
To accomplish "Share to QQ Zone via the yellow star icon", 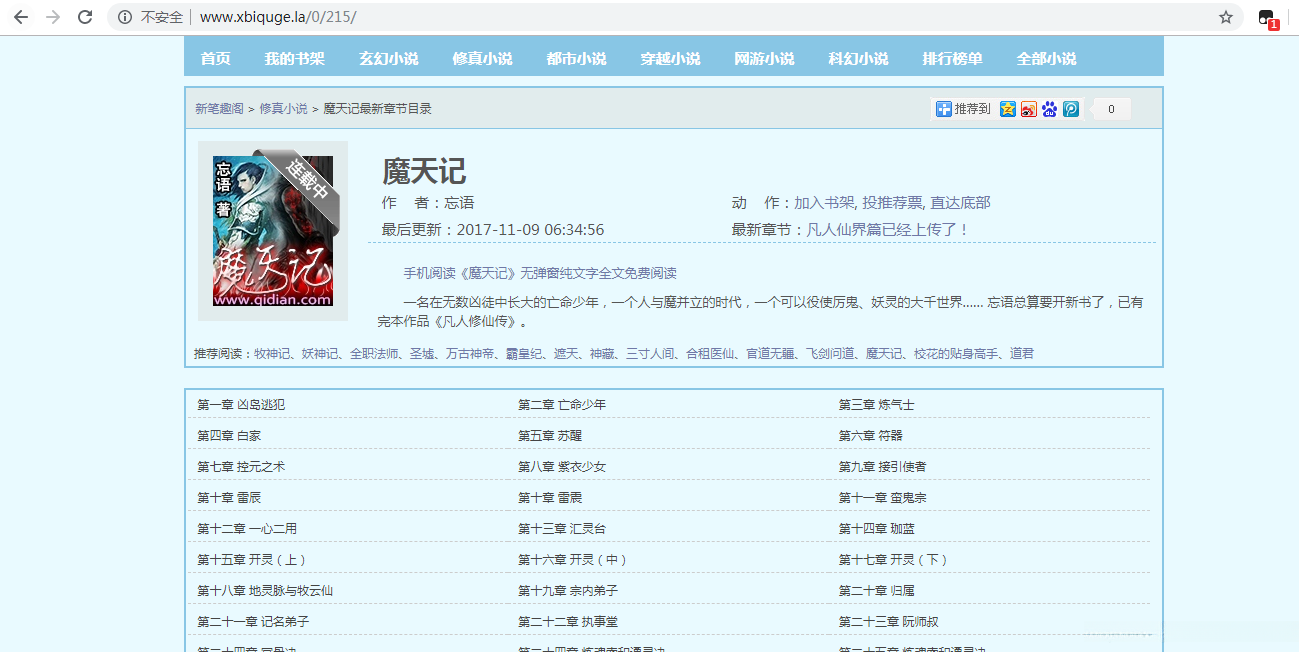I will click(1008, 109).
